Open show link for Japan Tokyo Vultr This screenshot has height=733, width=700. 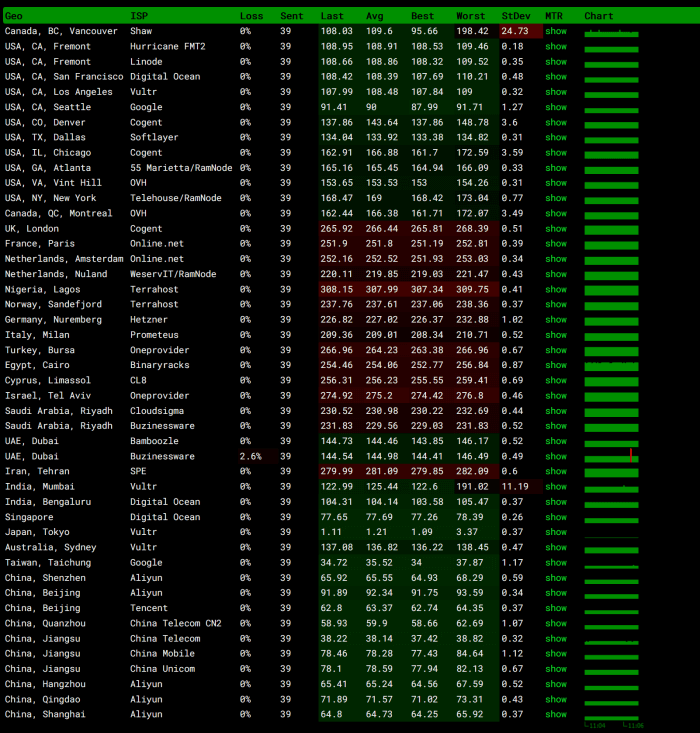point(556,532)
